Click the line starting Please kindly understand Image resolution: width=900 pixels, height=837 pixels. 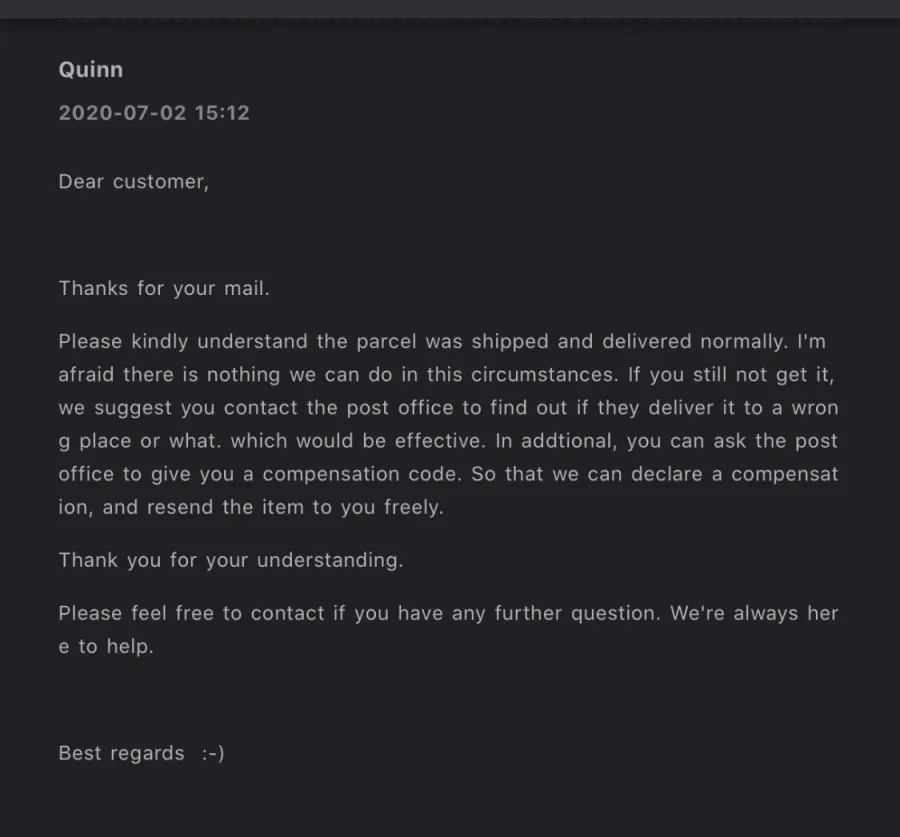pos(442,342)
